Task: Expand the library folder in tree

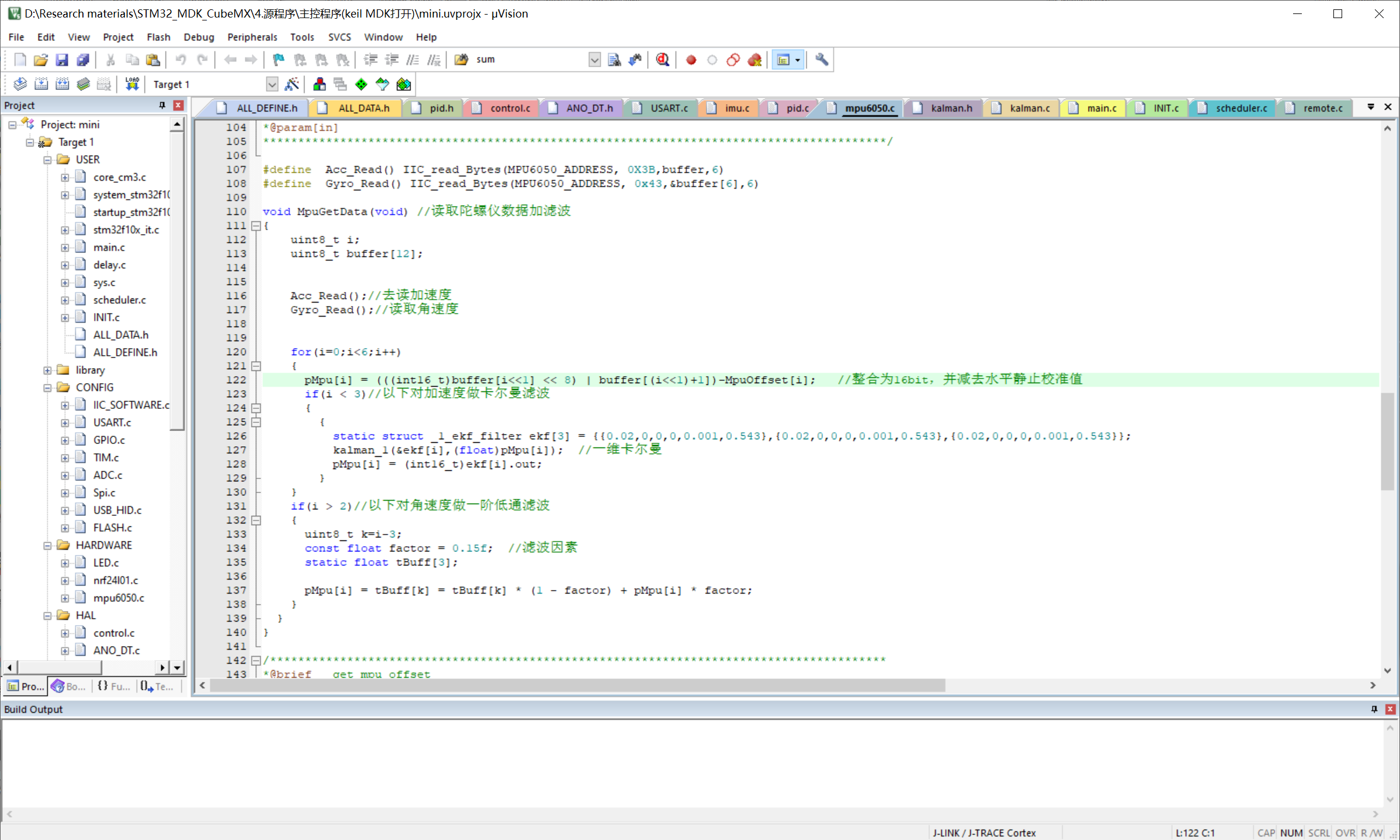Action: tap(47, 370)
